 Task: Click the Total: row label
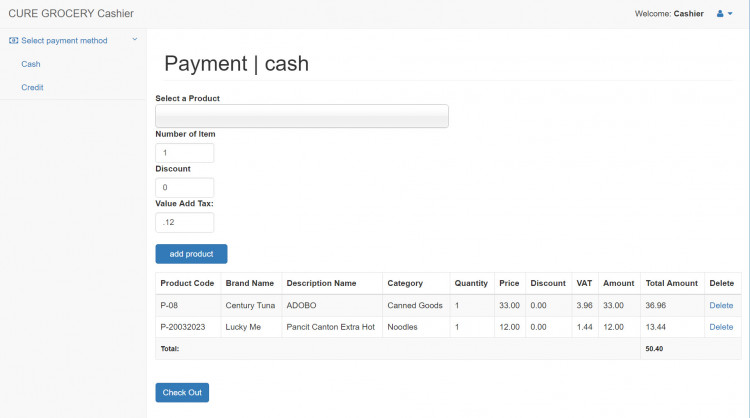pos(170,349)
